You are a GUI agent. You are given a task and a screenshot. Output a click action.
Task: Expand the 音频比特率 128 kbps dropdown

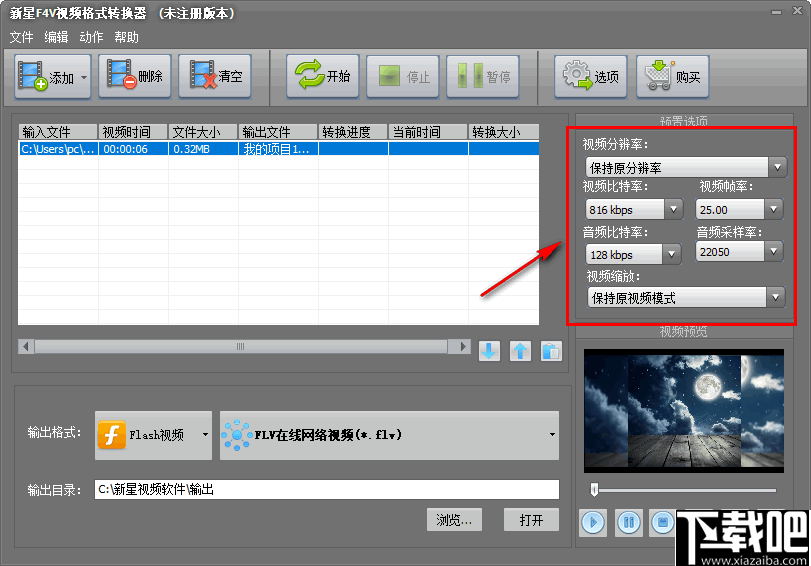click(671, 254)
